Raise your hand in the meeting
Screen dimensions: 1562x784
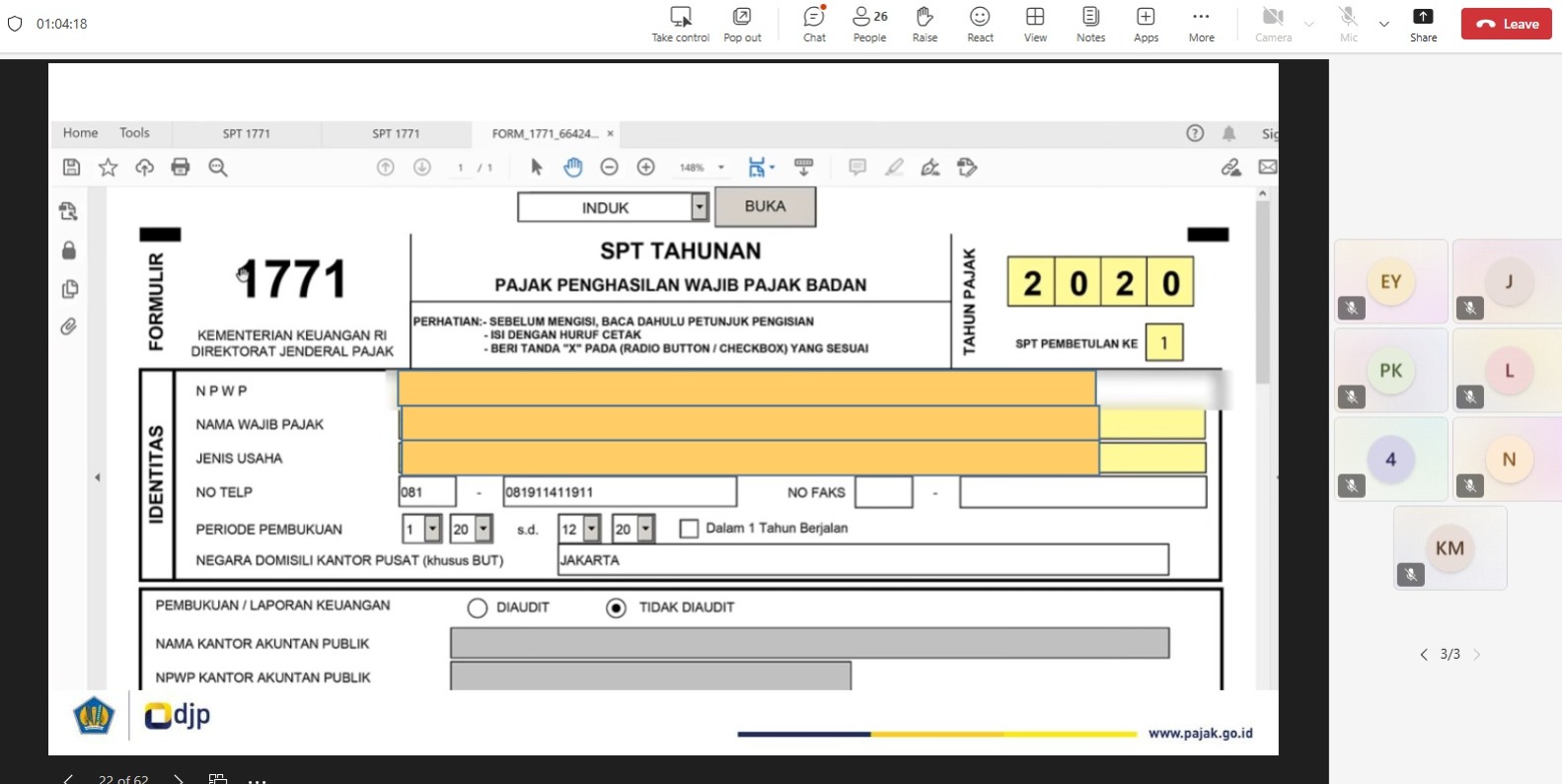[925, 24]
